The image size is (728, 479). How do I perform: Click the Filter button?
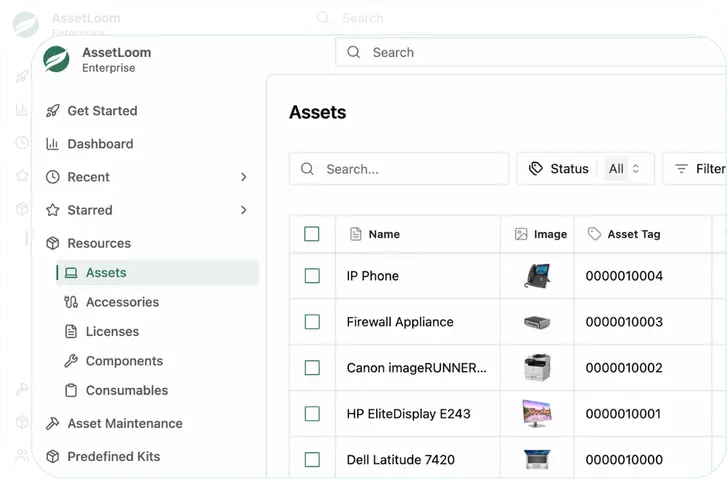pos(698,169)
